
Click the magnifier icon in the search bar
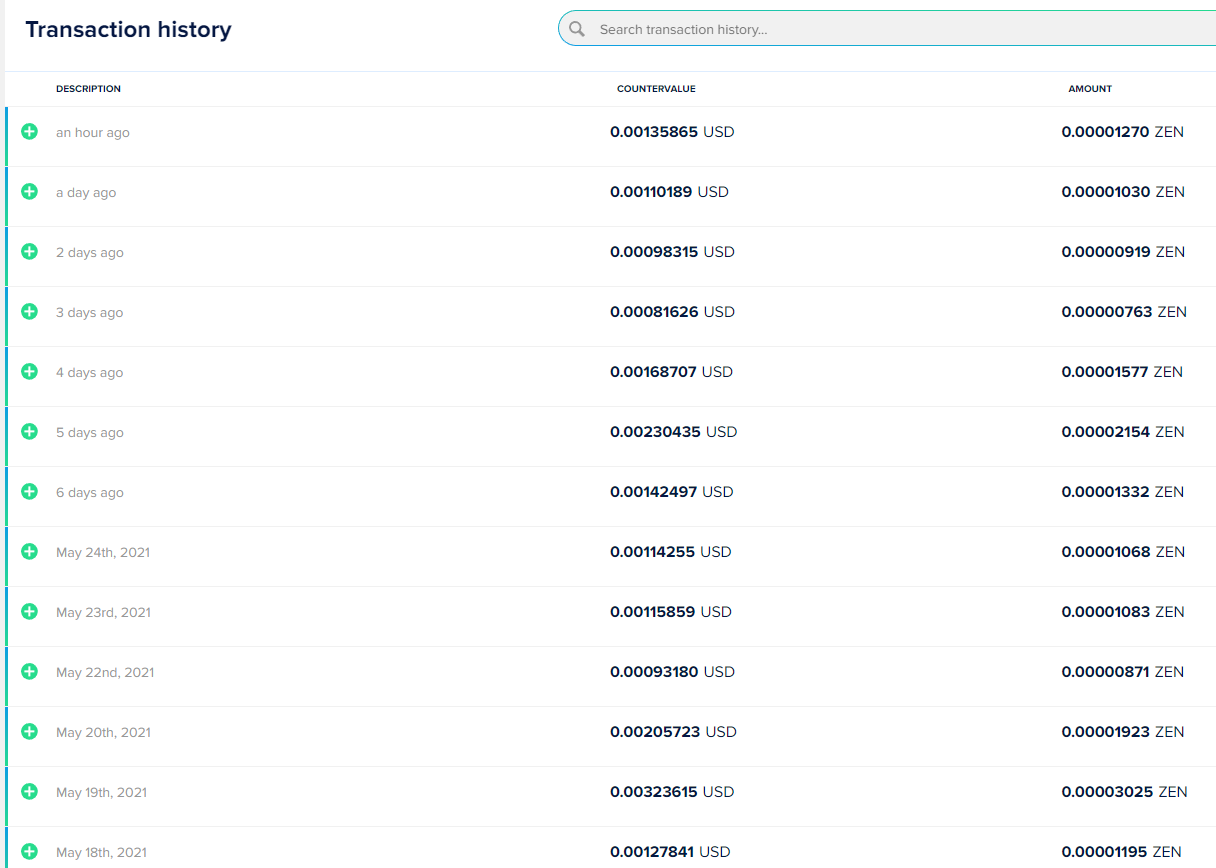577,29
